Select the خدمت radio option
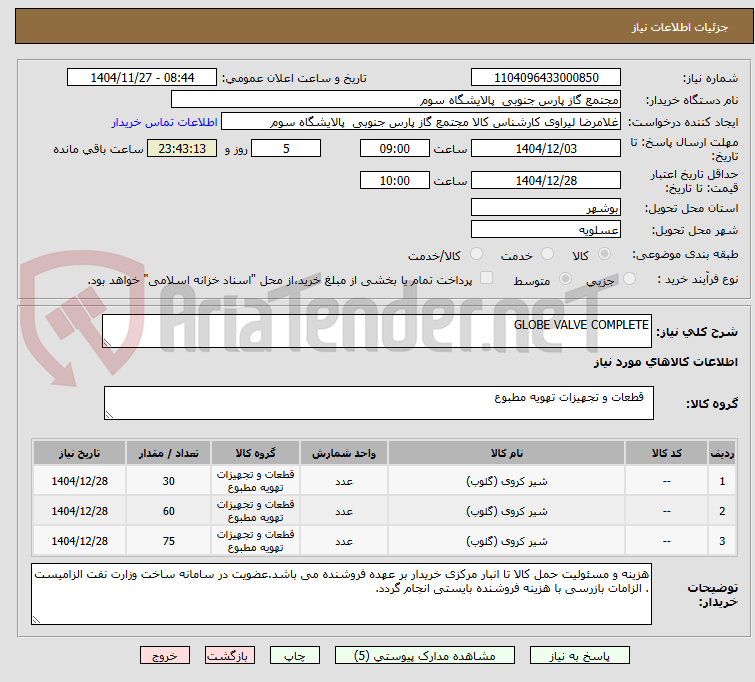Image resolution: width=755 pixels, height=682 pixels. pos(547,254)
